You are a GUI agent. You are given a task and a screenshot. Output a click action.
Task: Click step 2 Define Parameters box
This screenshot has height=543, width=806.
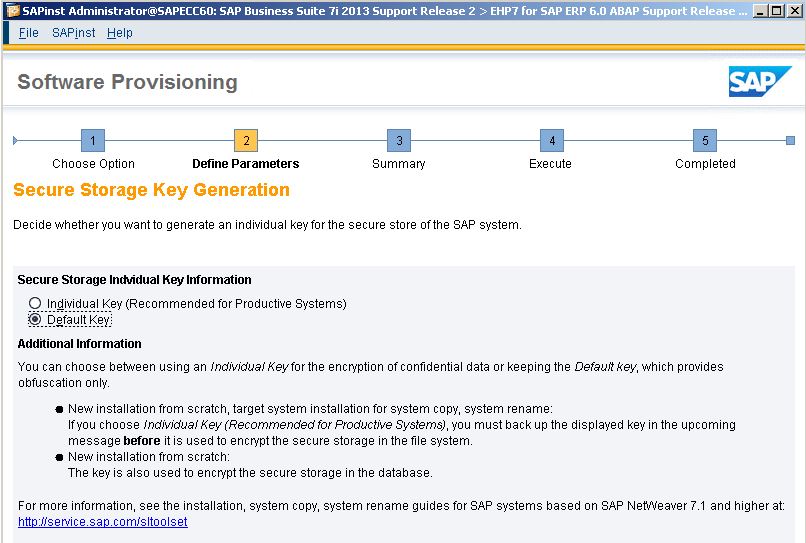[246, 140]
